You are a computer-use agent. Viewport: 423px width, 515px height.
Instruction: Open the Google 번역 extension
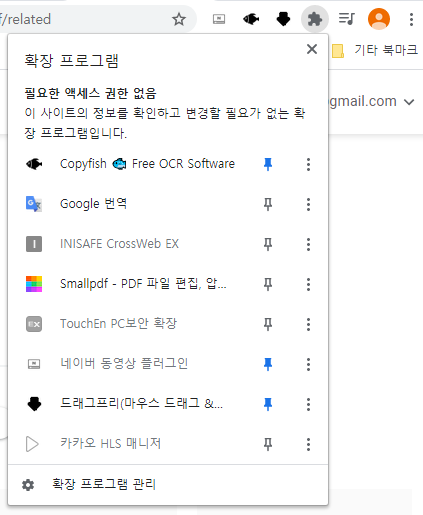pos(93,204)
